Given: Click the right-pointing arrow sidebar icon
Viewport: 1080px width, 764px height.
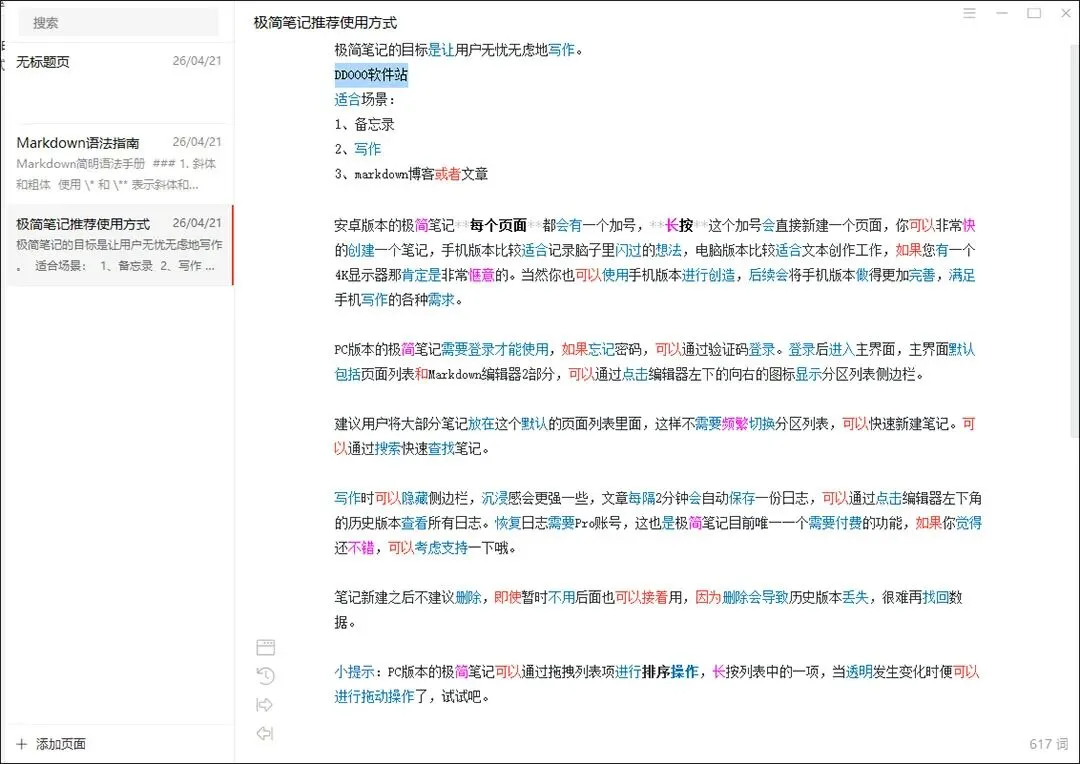Looking at the screenshot, I should [264, 705].
